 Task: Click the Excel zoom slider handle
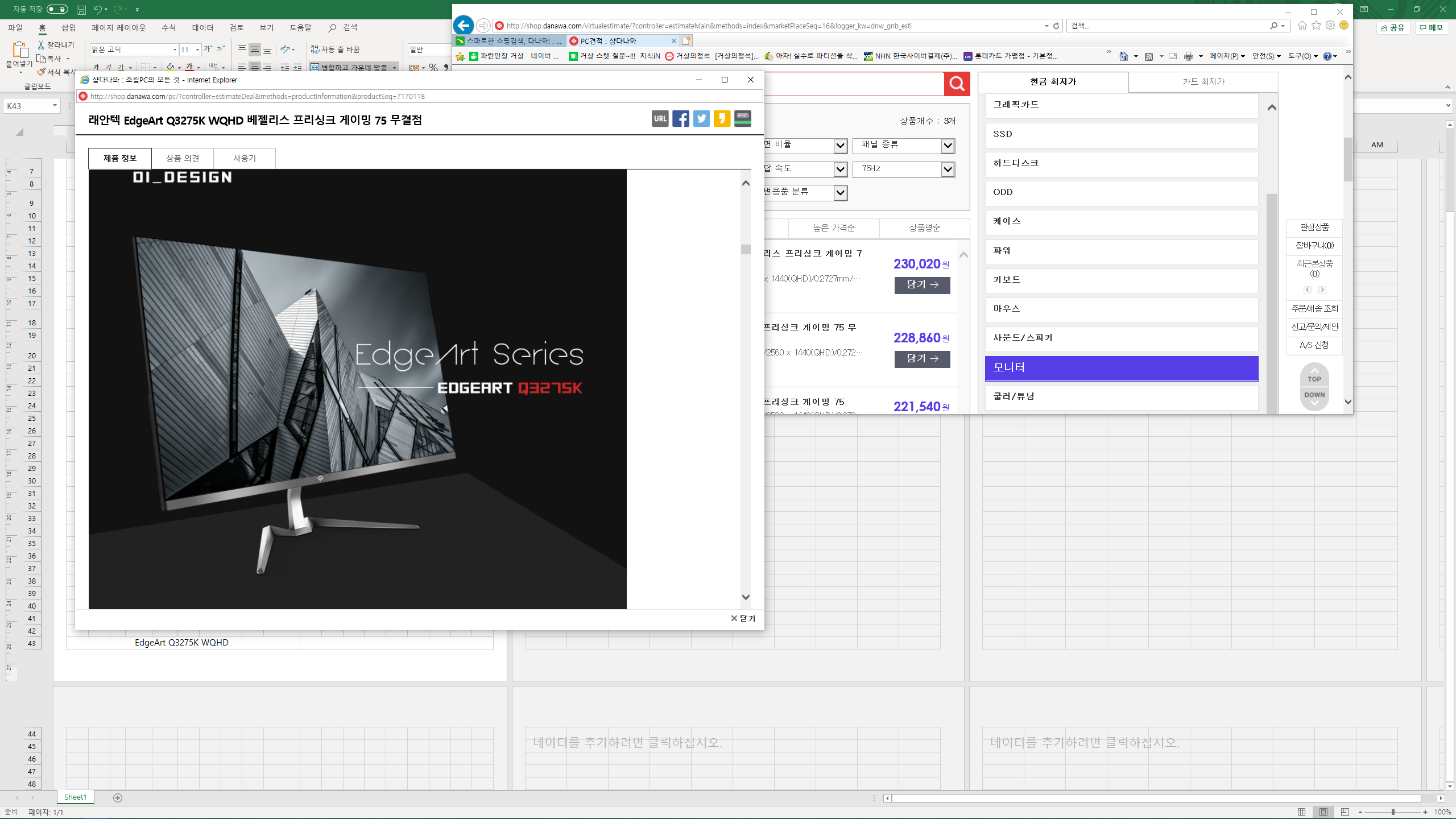coord(1393,812)
